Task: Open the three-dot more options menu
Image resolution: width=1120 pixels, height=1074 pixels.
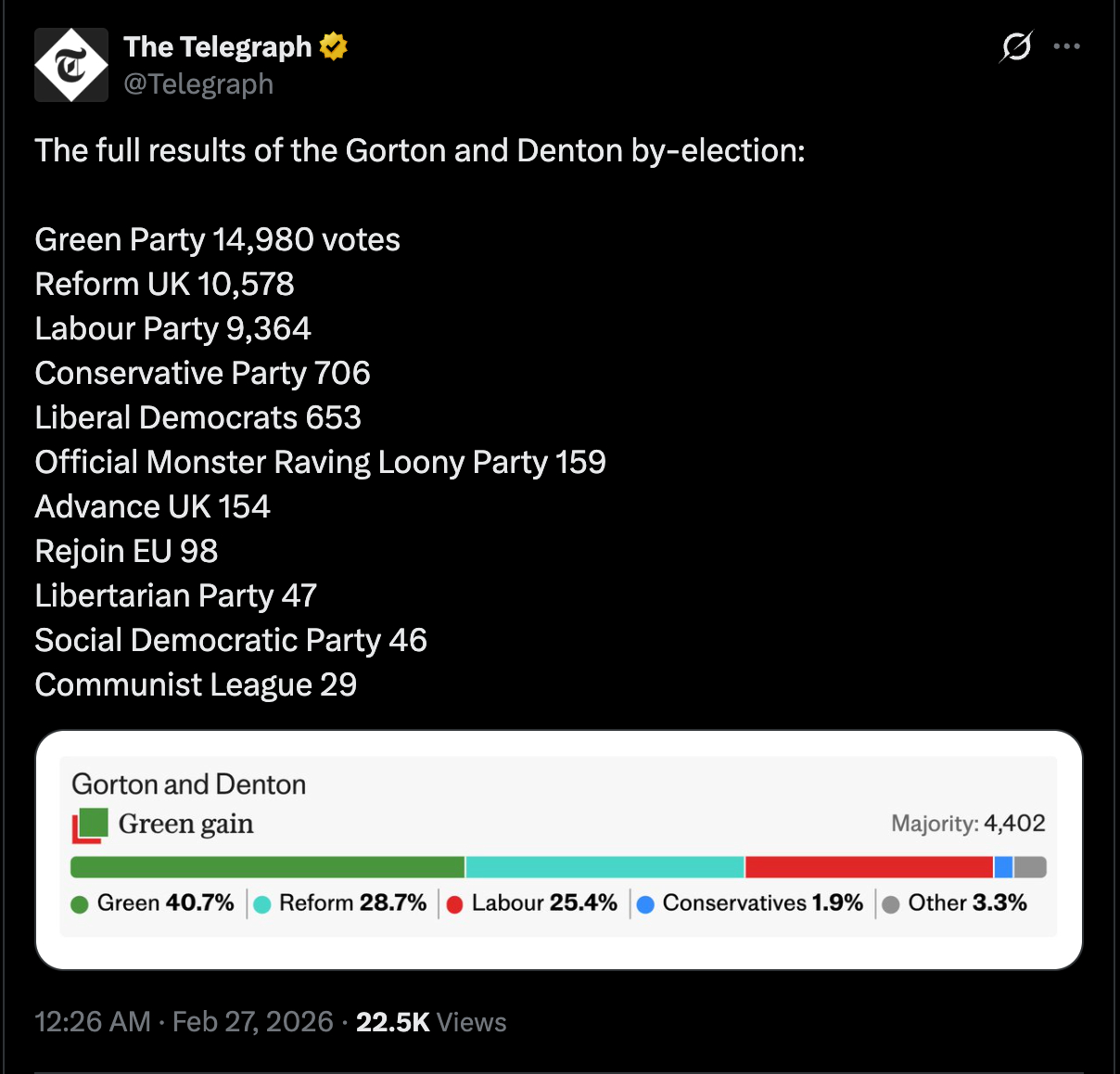Action: [1067, 46]
